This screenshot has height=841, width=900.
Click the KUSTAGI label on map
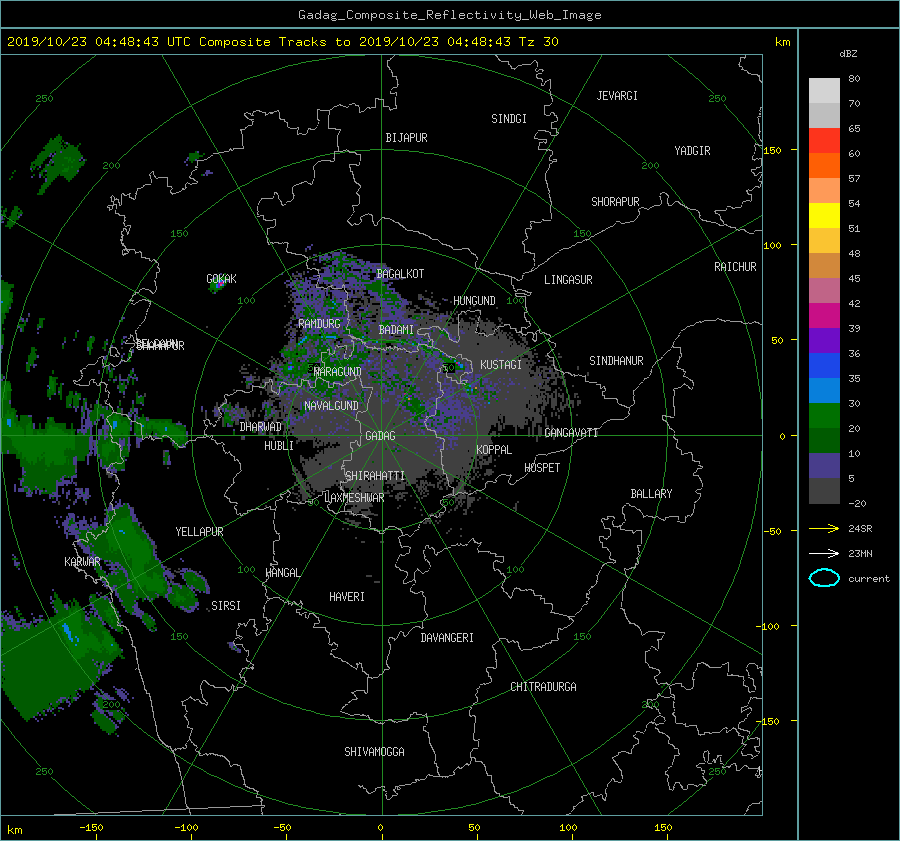click(501, 365)
